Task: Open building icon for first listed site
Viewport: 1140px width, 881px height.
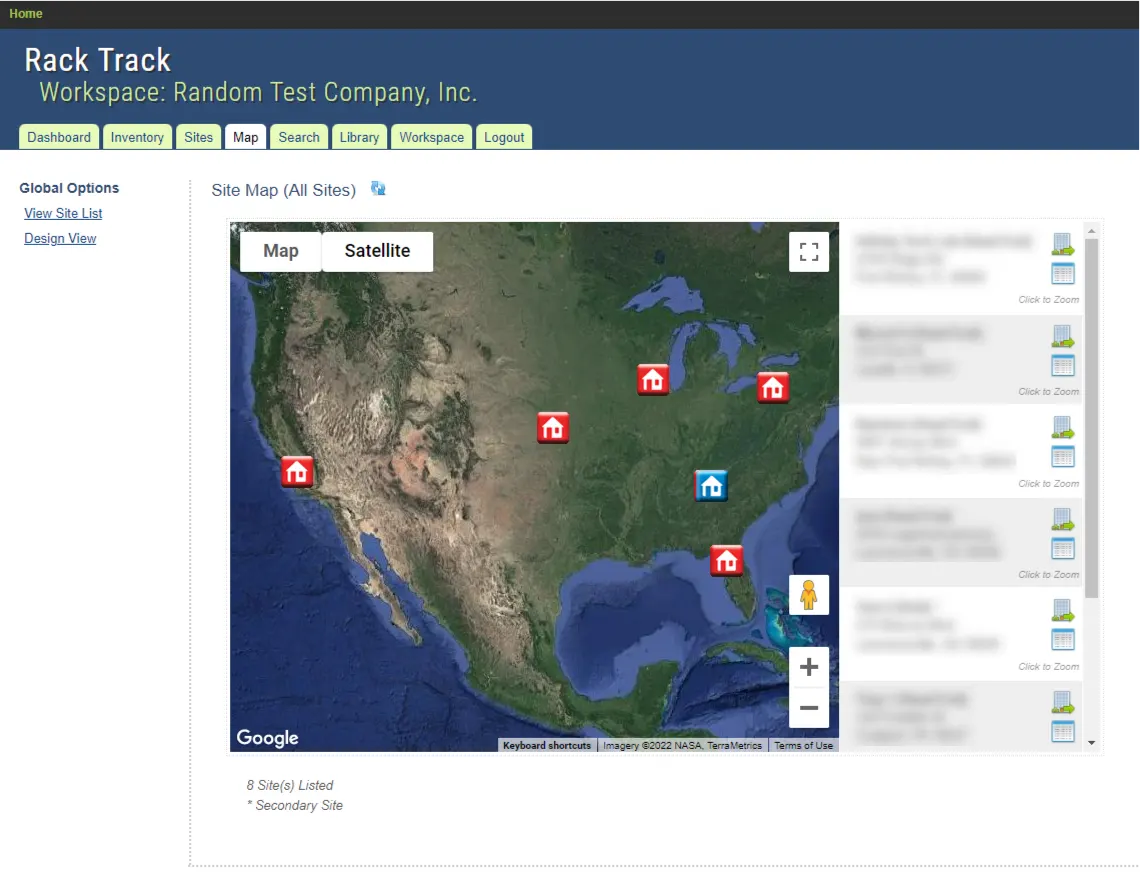Action: [x=1062, y=244]
